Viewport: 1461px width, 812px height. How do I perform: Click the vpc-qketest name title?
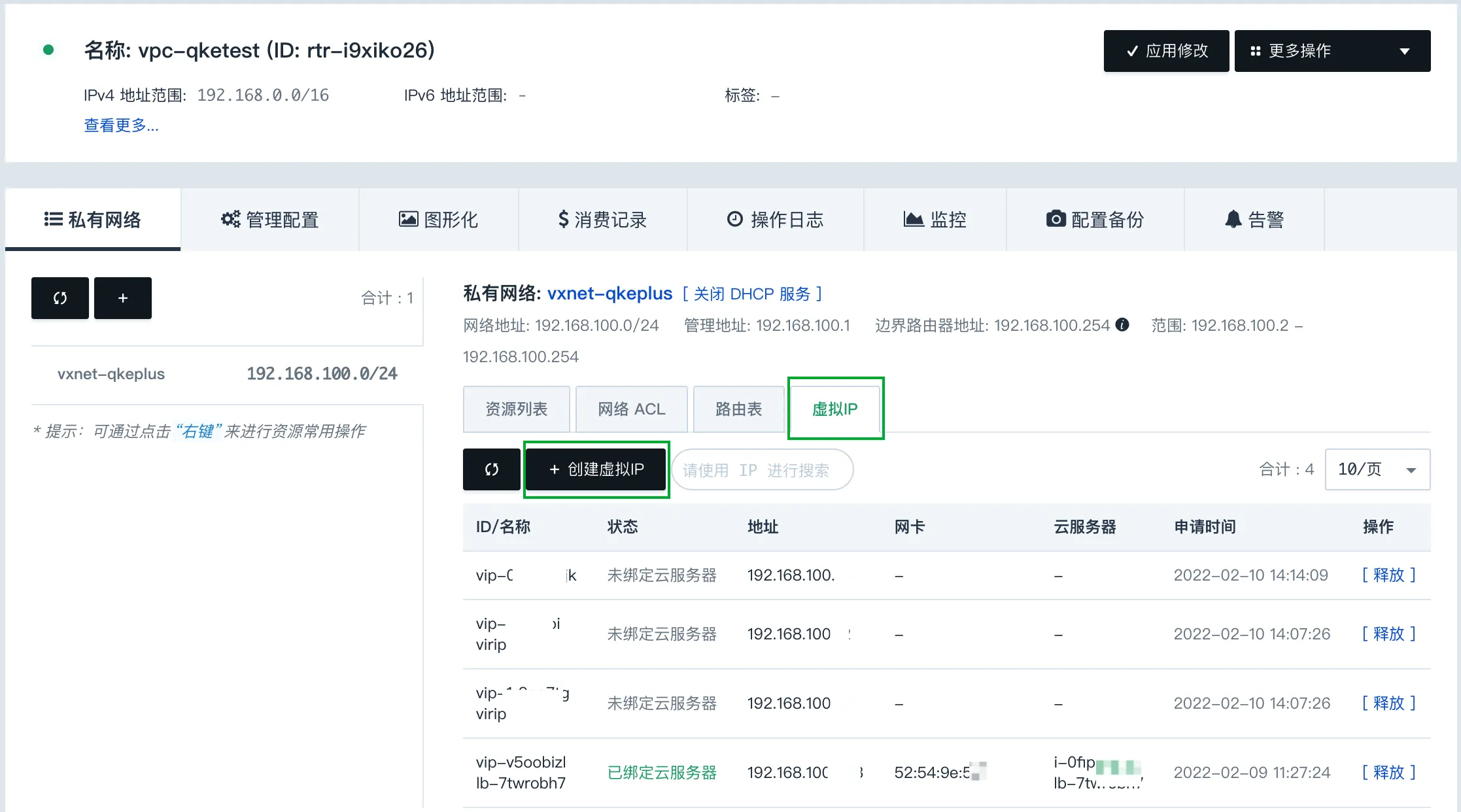pos(260,50)
